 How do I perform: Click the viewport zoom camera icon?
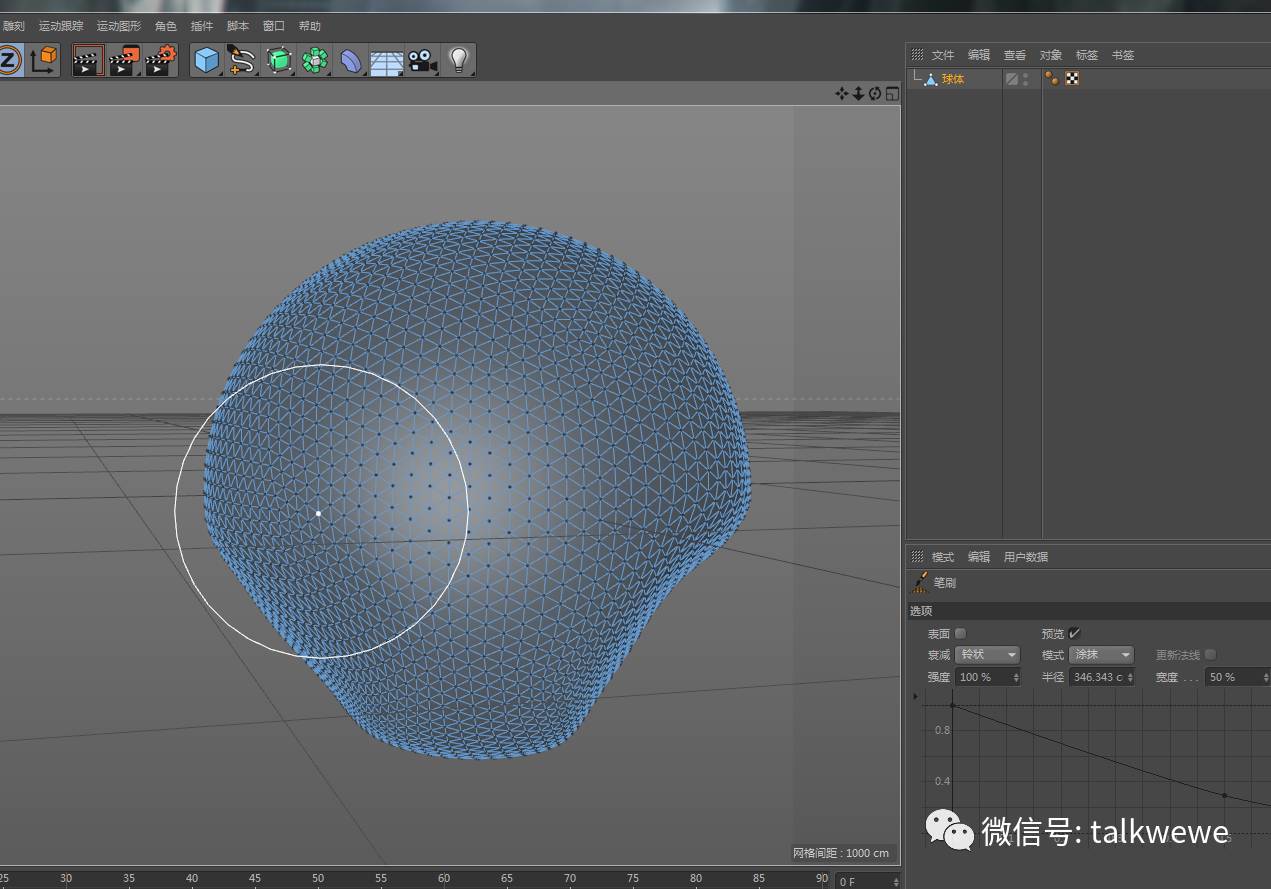tap(858, 93)
